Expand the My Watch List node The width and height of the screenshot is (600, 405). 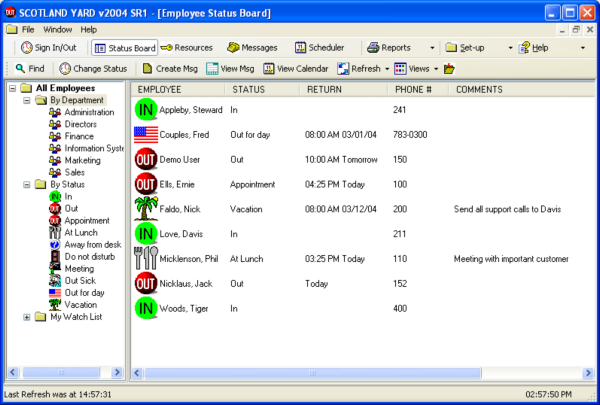pyautogui.click(x=27, y=317)
